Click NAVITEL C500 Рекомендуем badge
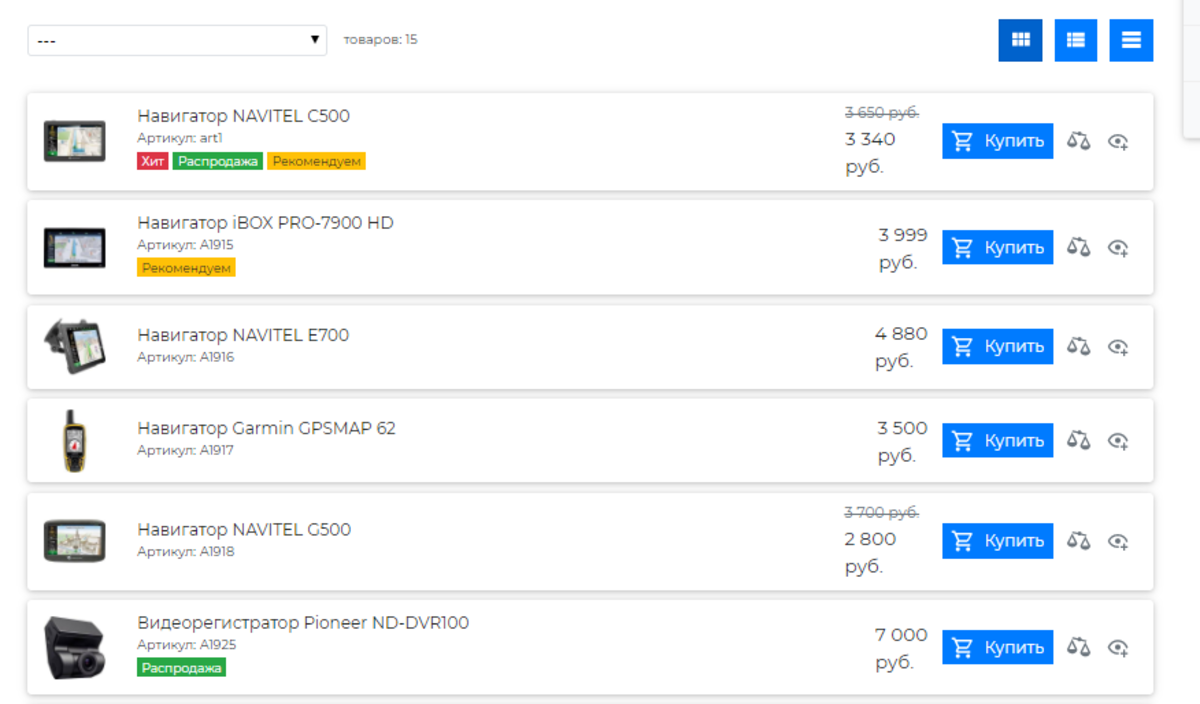Viewport: 1200px width, 704px height. 316,161
